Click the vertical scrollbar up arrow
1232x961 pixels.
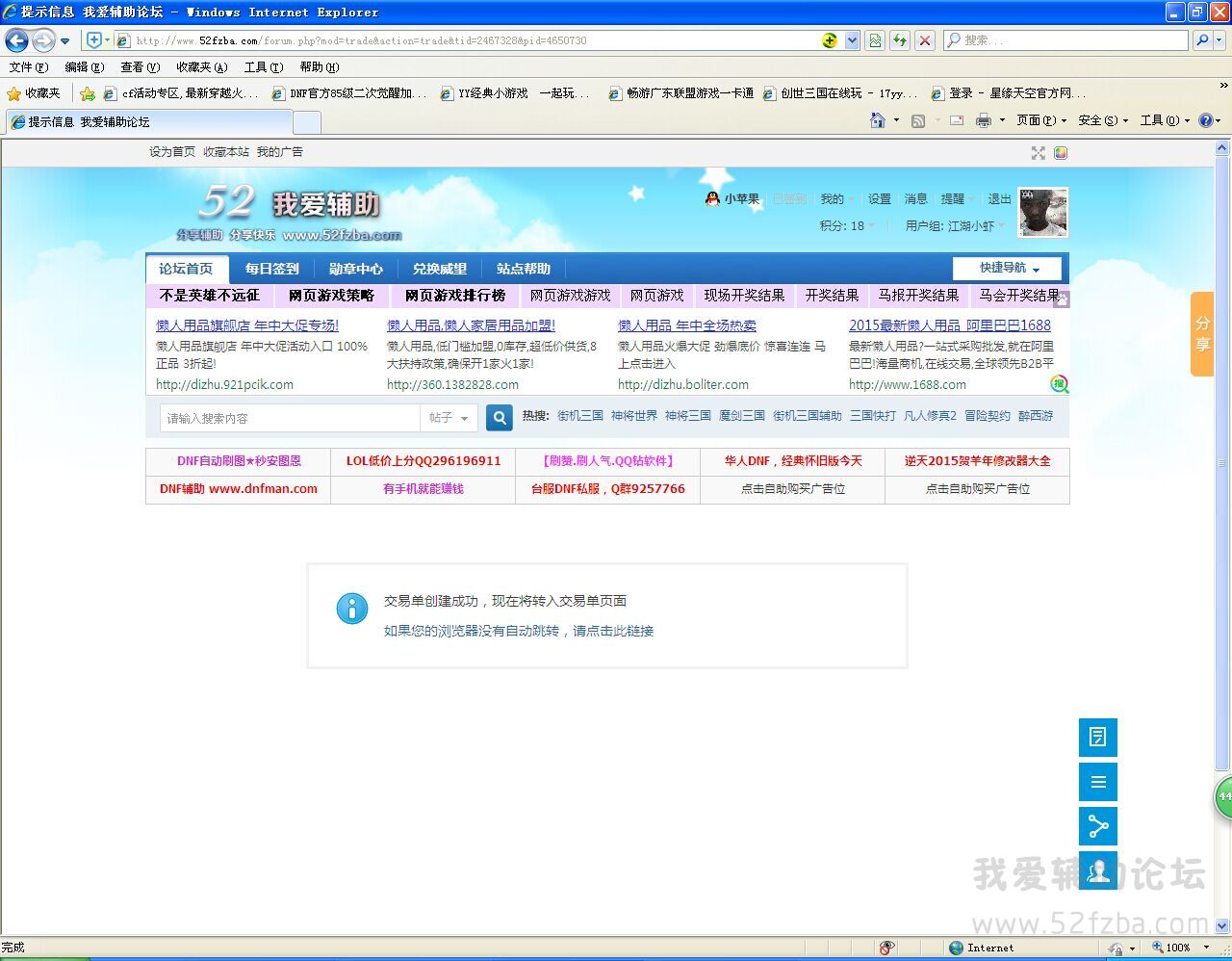click(1222, 148)
